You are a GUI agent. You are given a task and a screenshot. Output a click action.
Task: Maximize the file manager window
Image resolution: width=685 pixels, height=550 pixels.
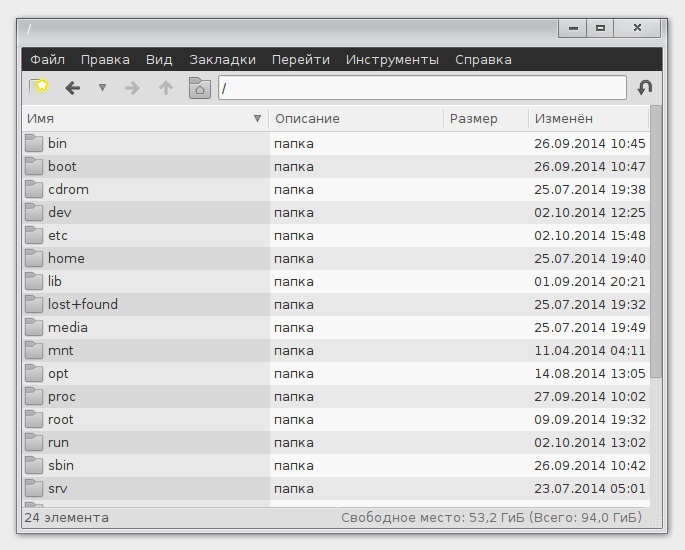click(601, 28)
